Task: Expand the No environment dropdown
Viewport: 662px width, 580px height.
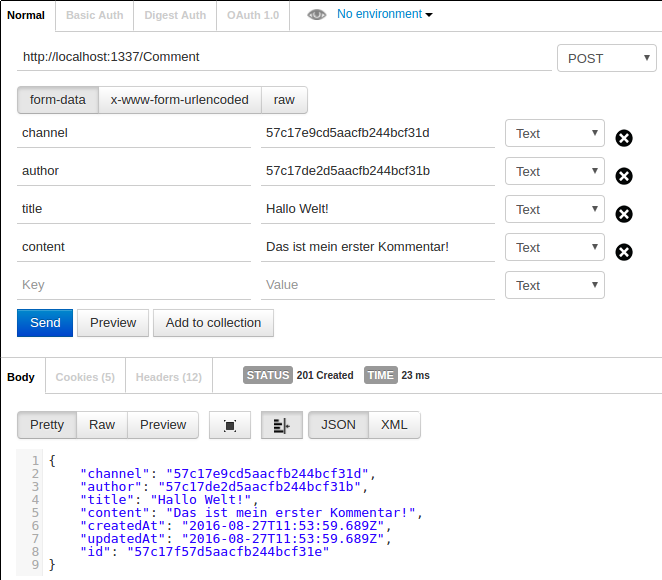Action: point(385,15)
